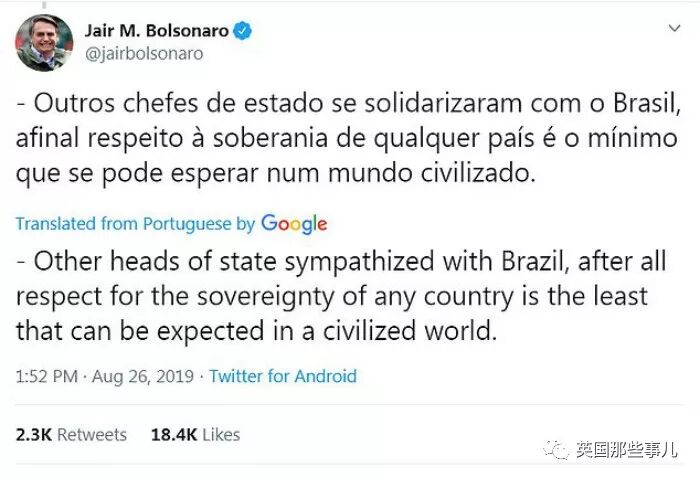Click the Chinese watermark text 英国那些事儿

(627, 450)
